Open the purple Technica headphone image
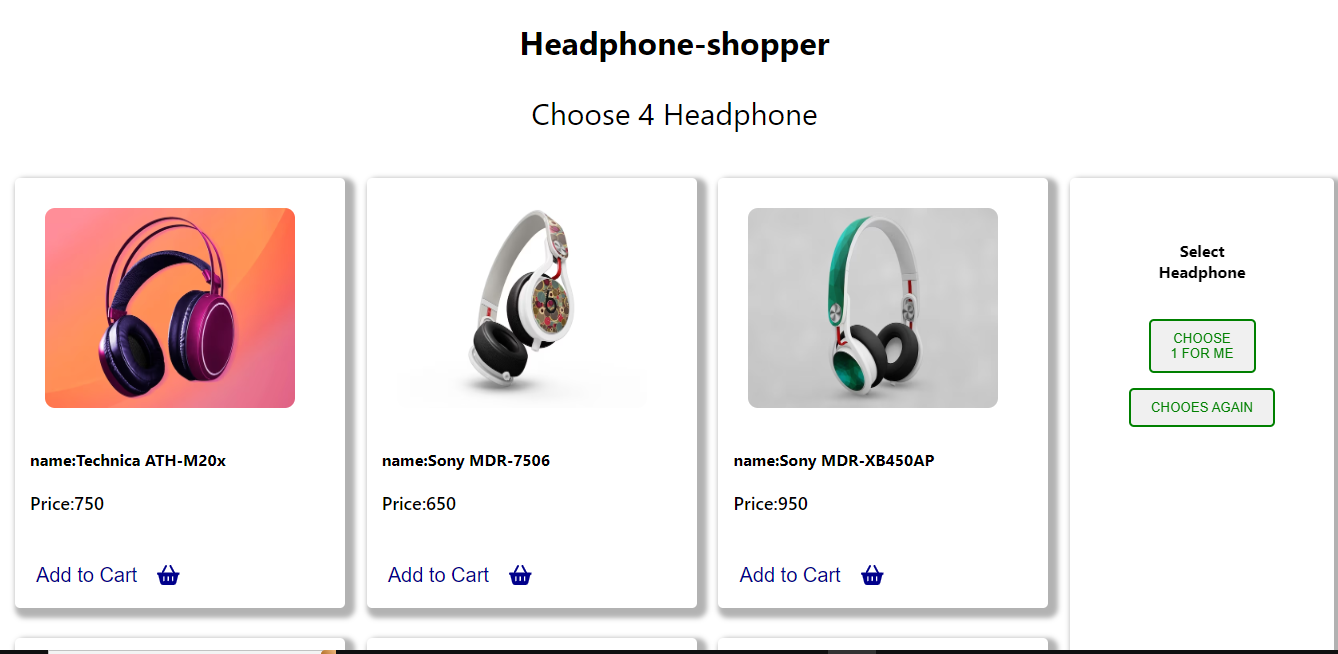The height and width of the screenshot is (654, 1338). click(170, 308)
